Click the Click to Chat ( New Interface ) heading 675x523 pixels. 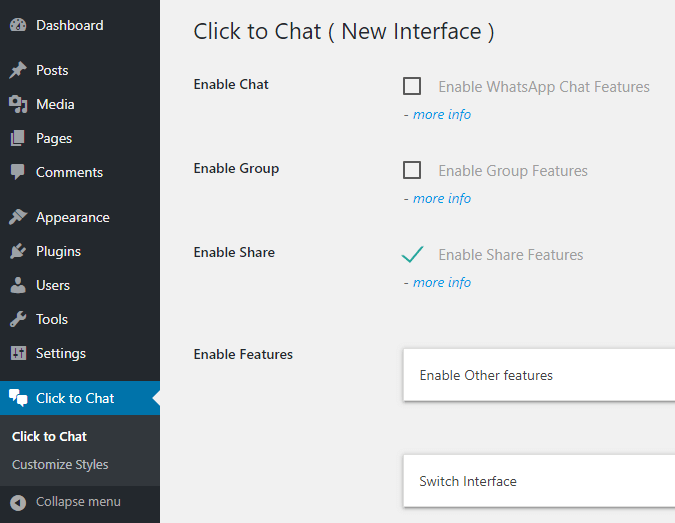[344, 32]
